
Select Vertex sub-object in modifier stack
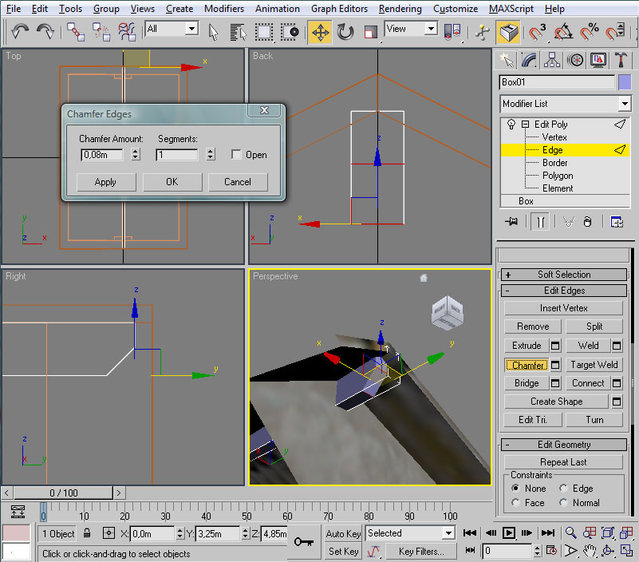[x=554, y=137]
